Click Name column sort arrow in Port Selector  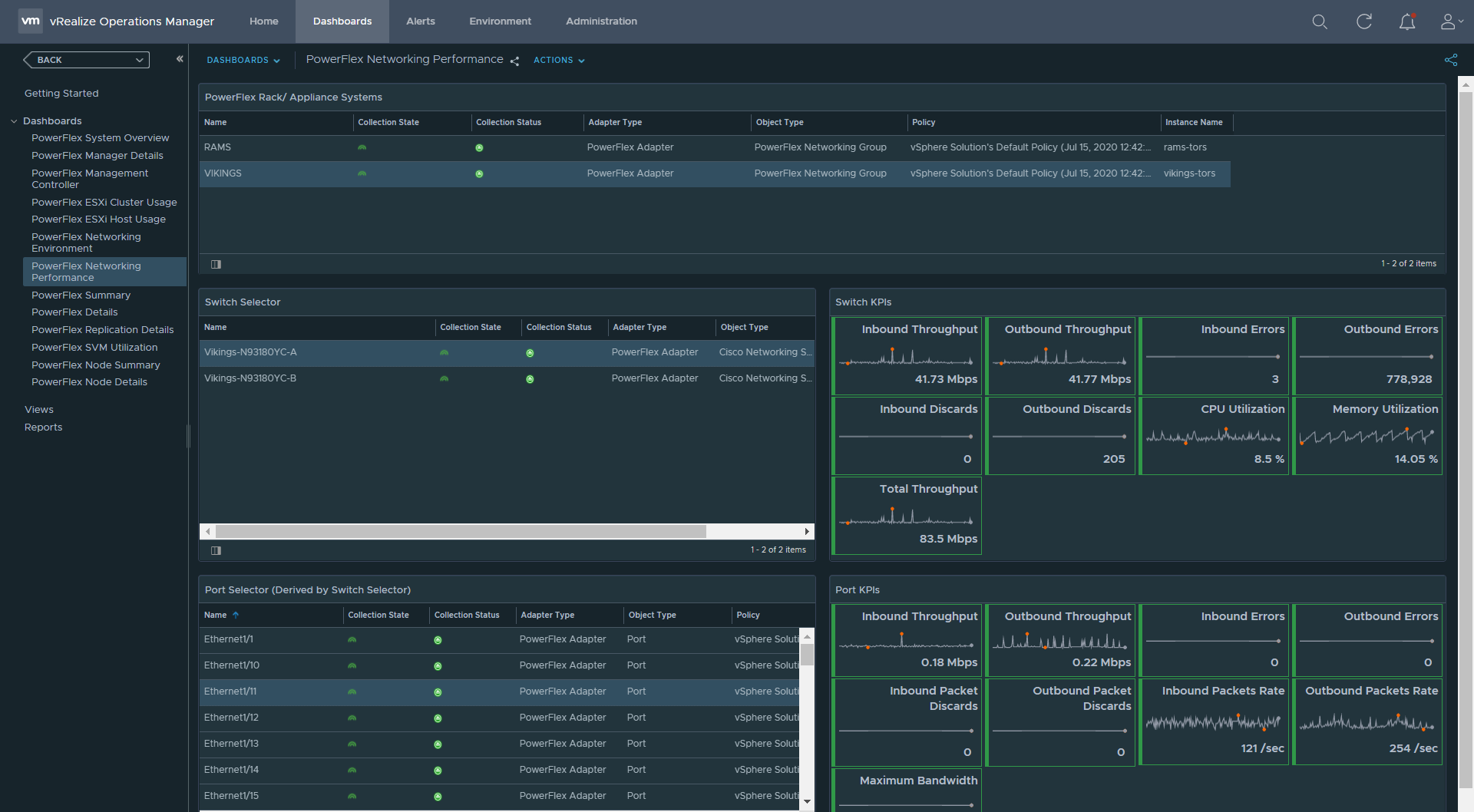click(x=236, y=616)
